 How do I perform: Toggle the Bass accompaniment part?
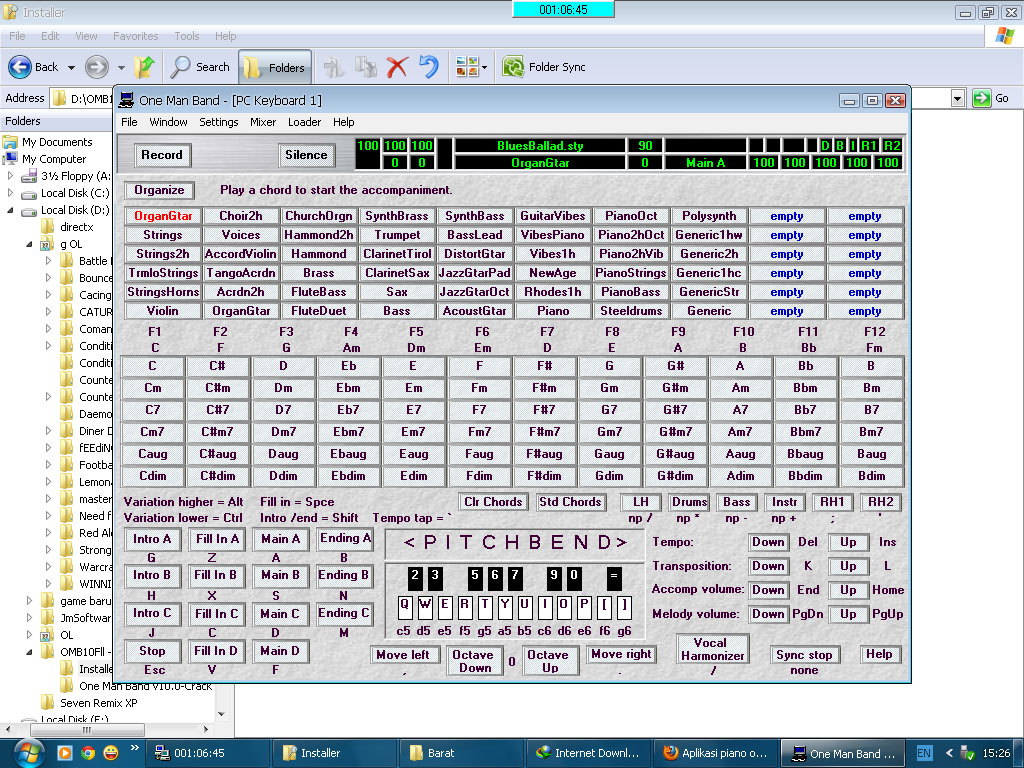(737, 502)
